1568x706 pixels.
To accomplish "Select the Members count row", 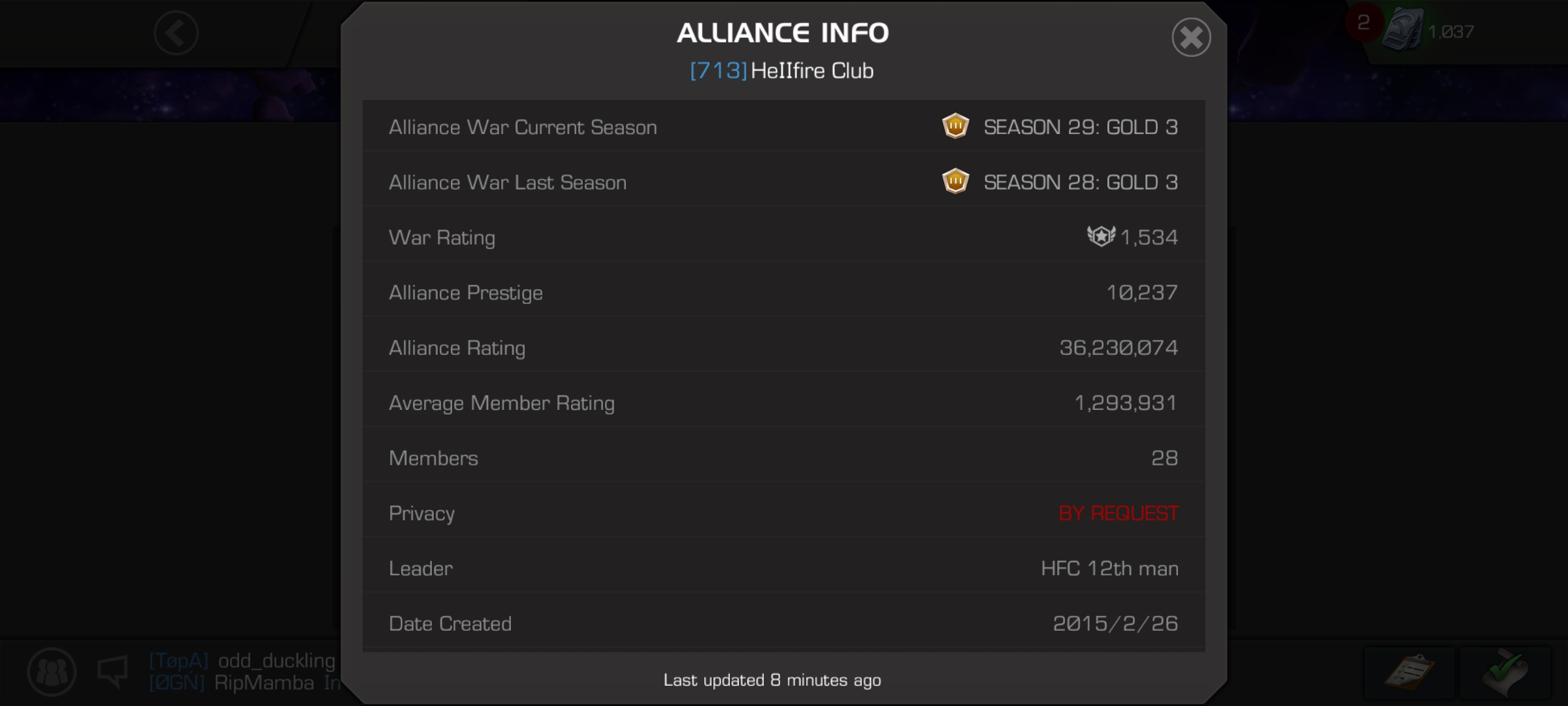I will [x=784, y=458].
